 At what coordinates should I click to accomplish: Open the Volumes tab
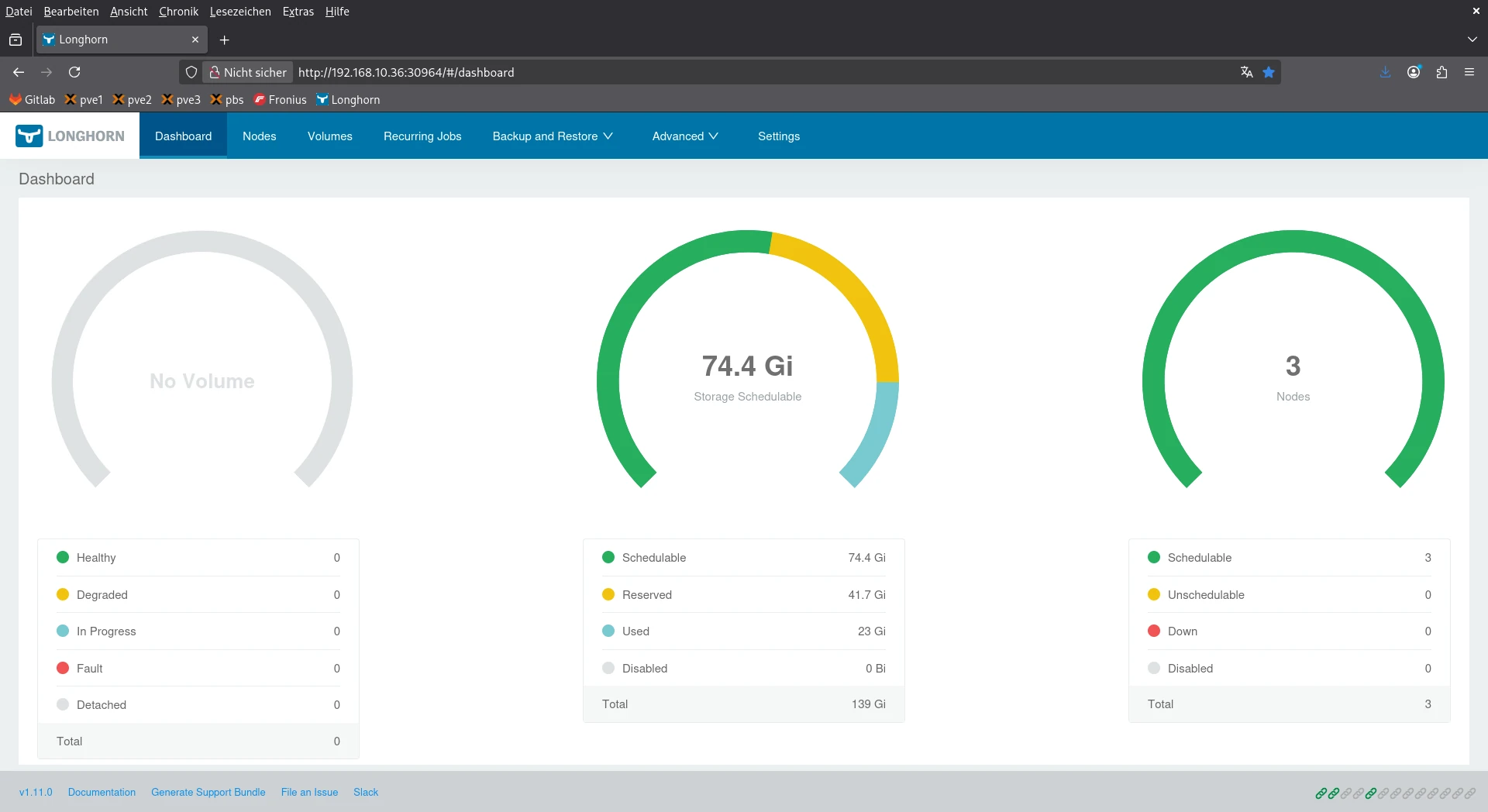click(329, 136)
